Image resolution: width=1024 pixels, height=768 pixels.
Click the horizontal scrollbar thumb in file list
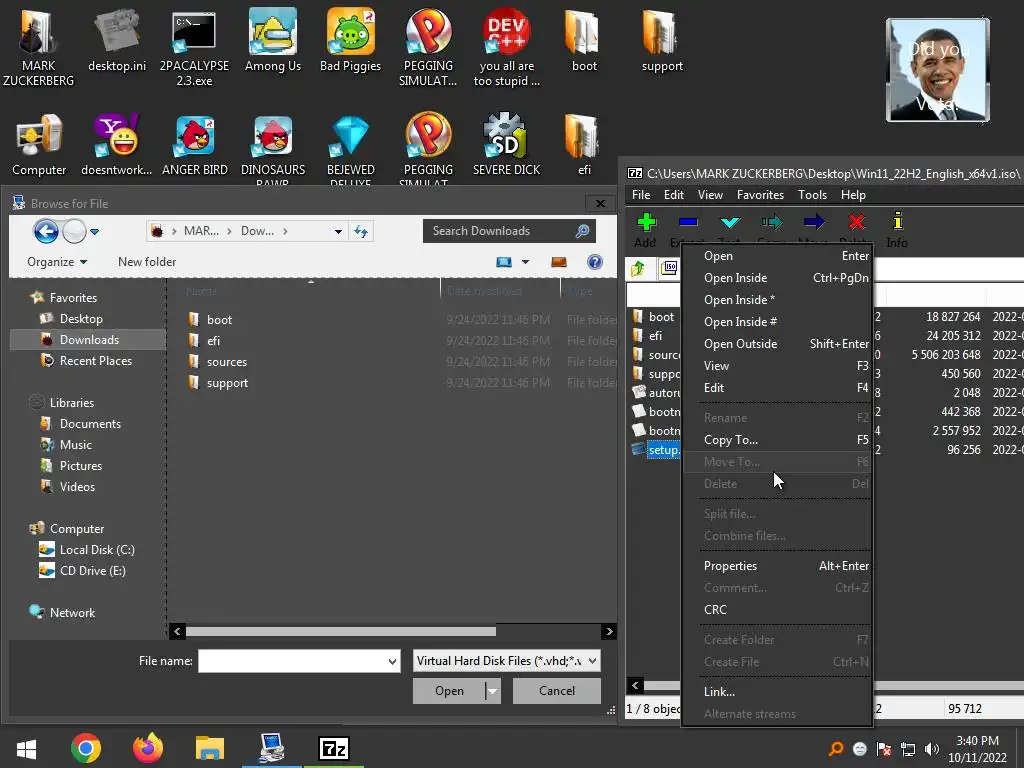[340, 632]
